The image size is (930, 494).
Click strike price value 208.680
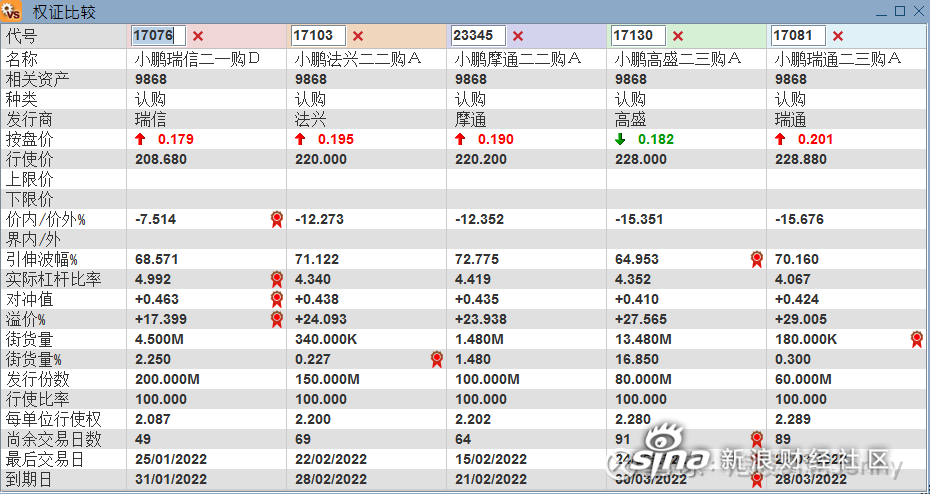(161, 160)
